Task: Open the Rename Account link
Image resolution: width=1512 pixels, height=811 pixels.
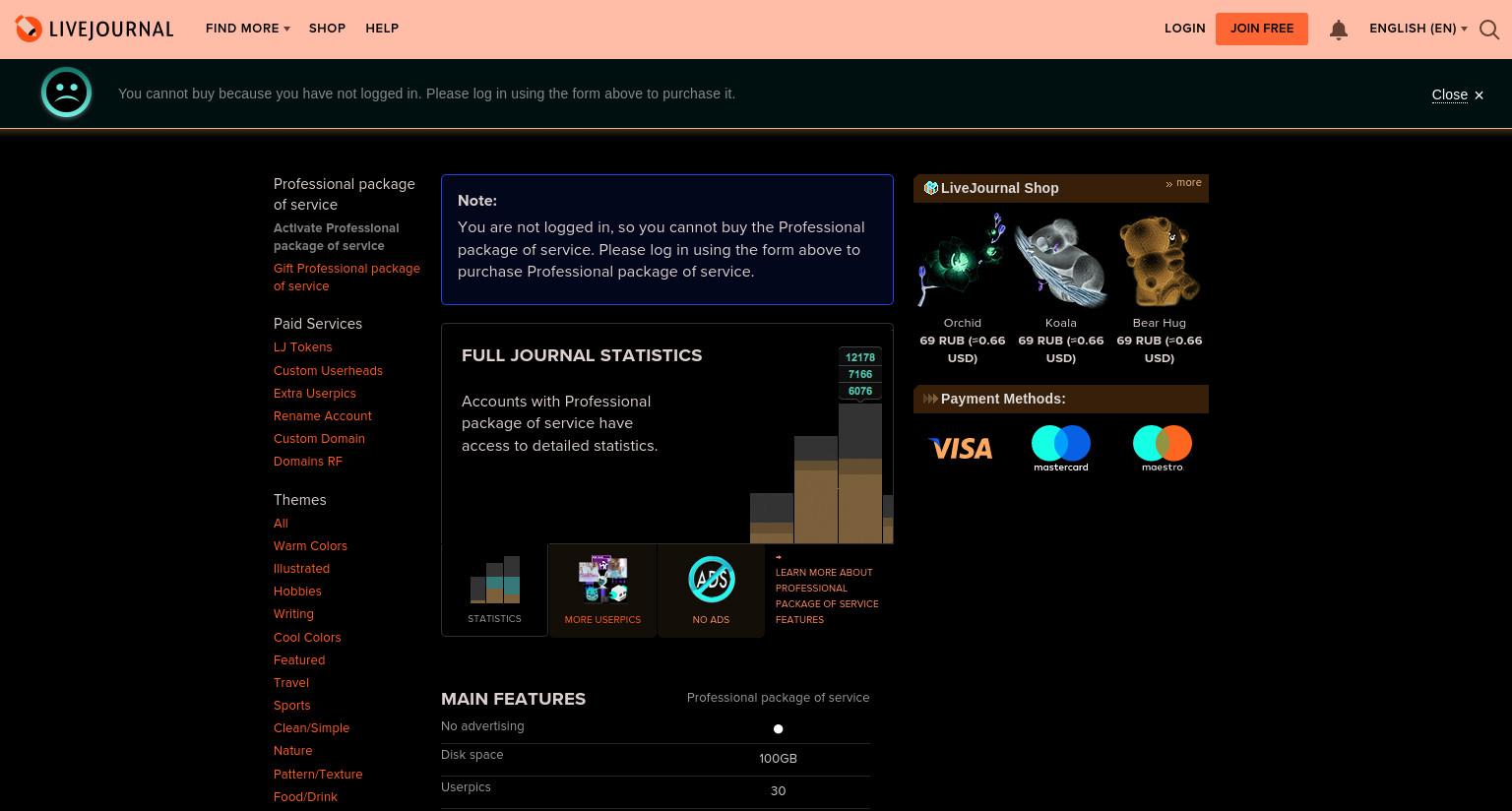Action: pos(322,416)
